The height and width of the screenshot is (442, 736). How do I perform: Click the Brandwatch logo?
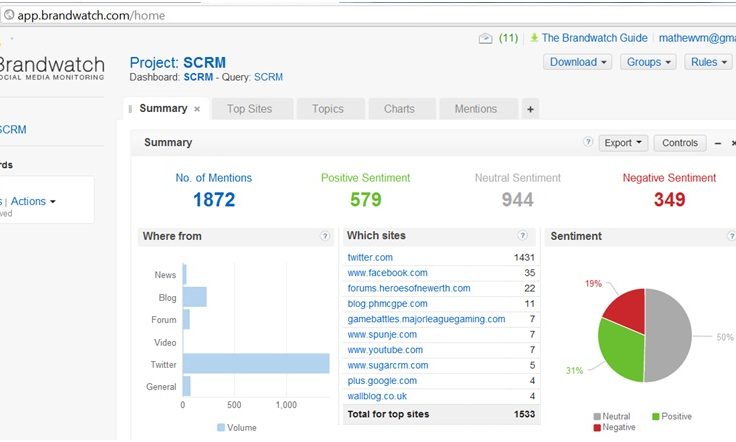pos(52,69)
